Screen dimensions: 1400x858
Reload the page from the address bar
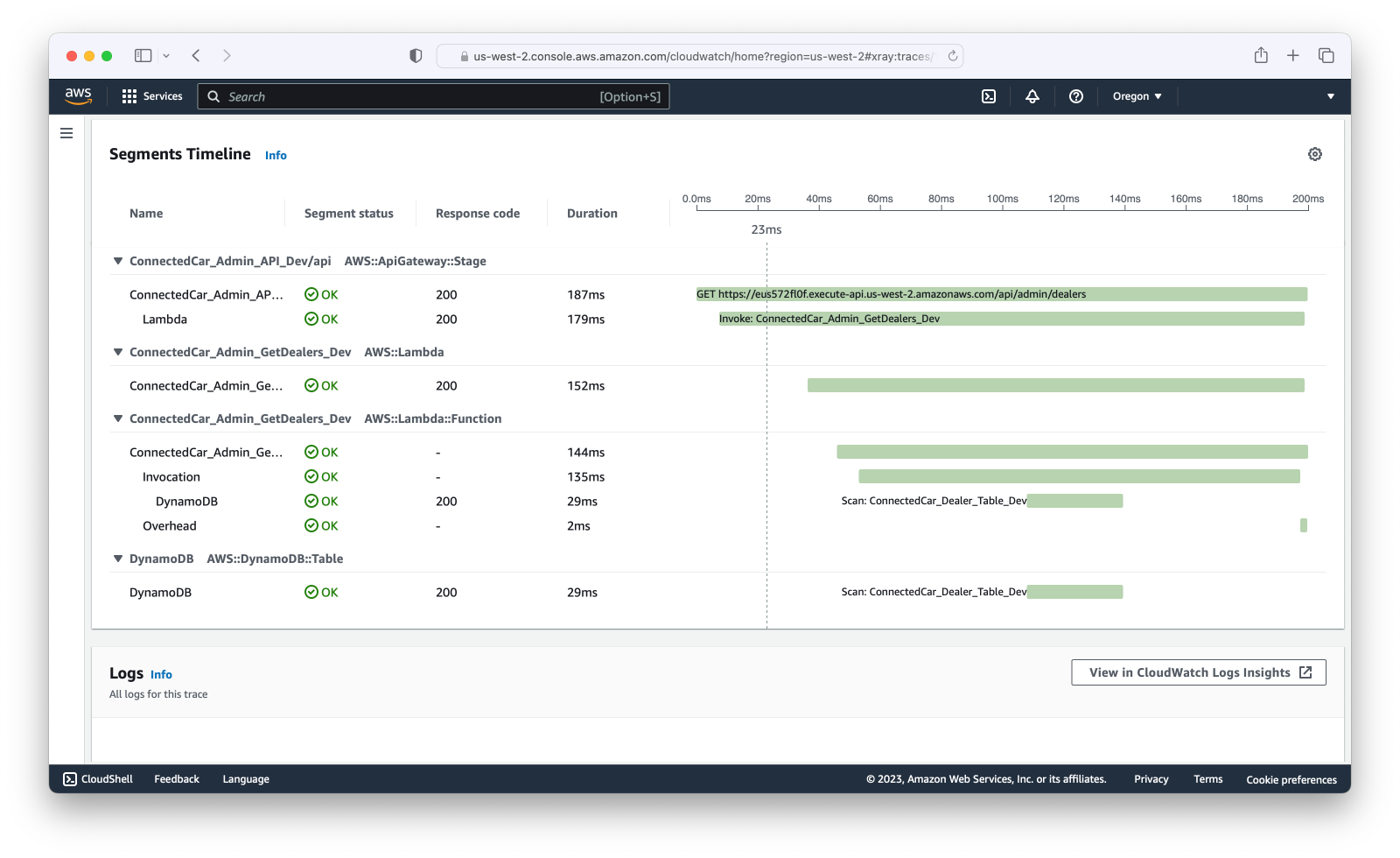953,56
